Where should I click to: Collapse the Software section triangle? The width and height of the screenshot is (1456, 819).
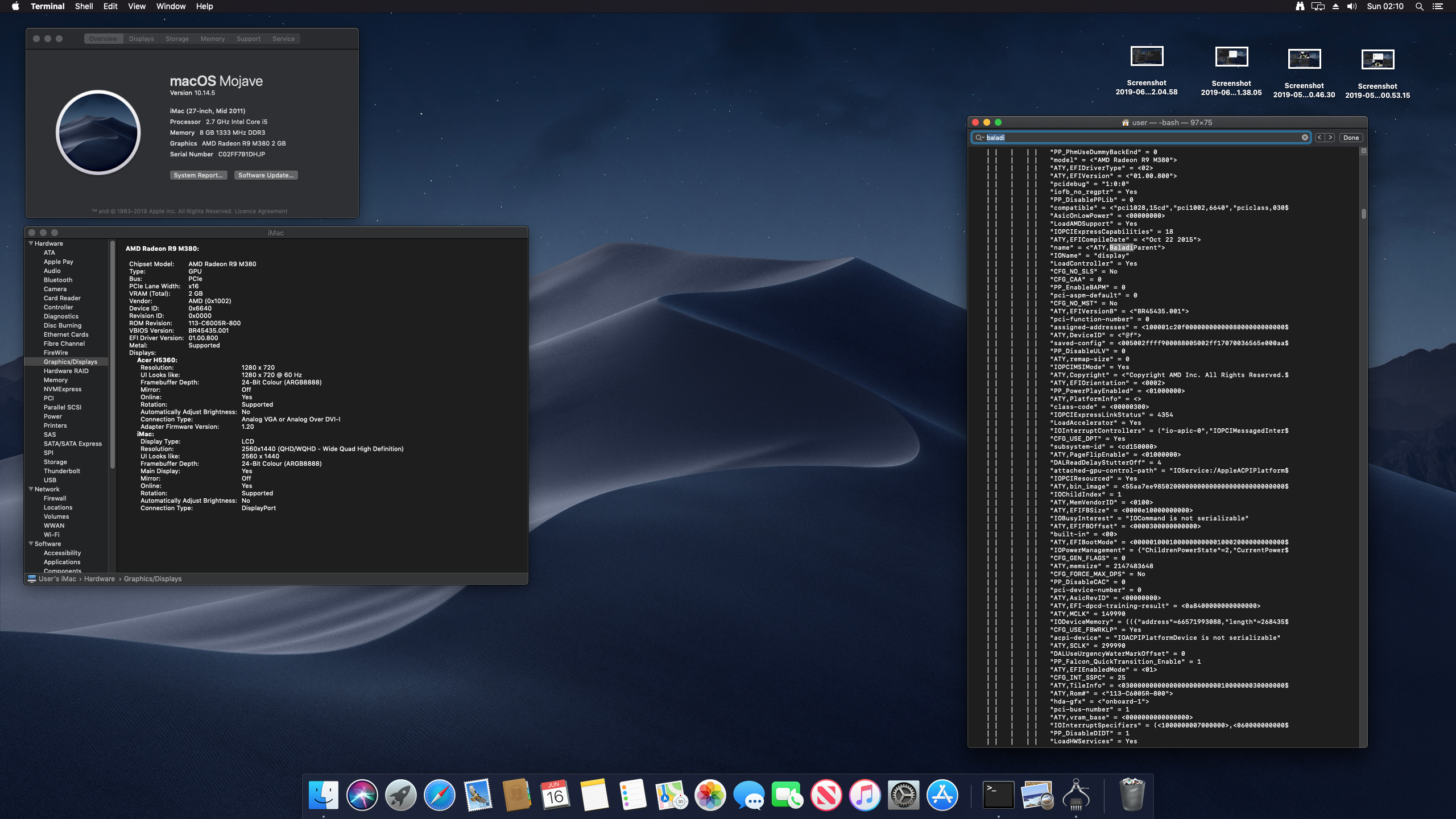pyautogui.click(x=31, y=544)
